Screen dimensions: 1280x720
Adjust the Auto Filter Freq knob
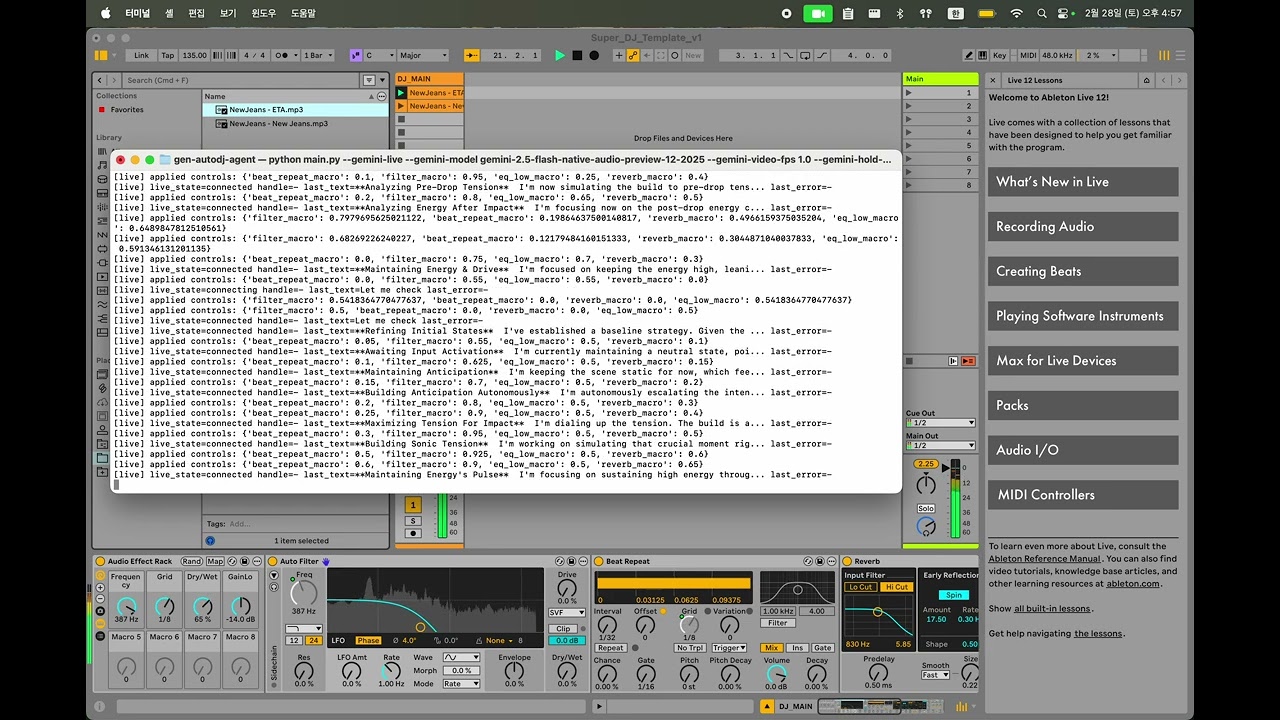[304, 592]
